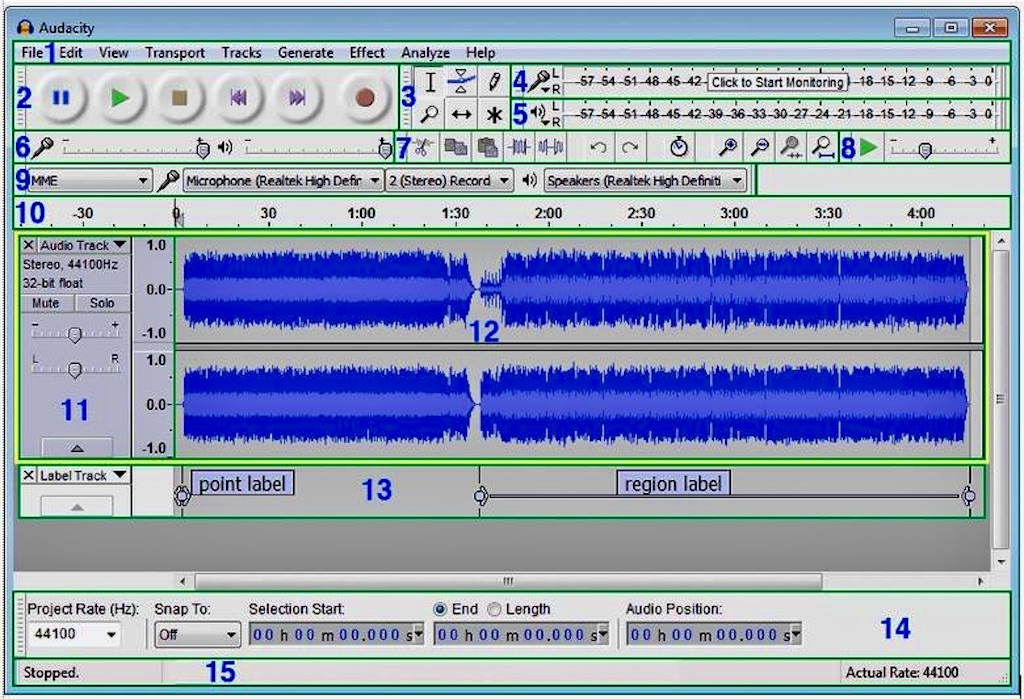Open the Help menu
1024x699 pixels.
point(480,52)
